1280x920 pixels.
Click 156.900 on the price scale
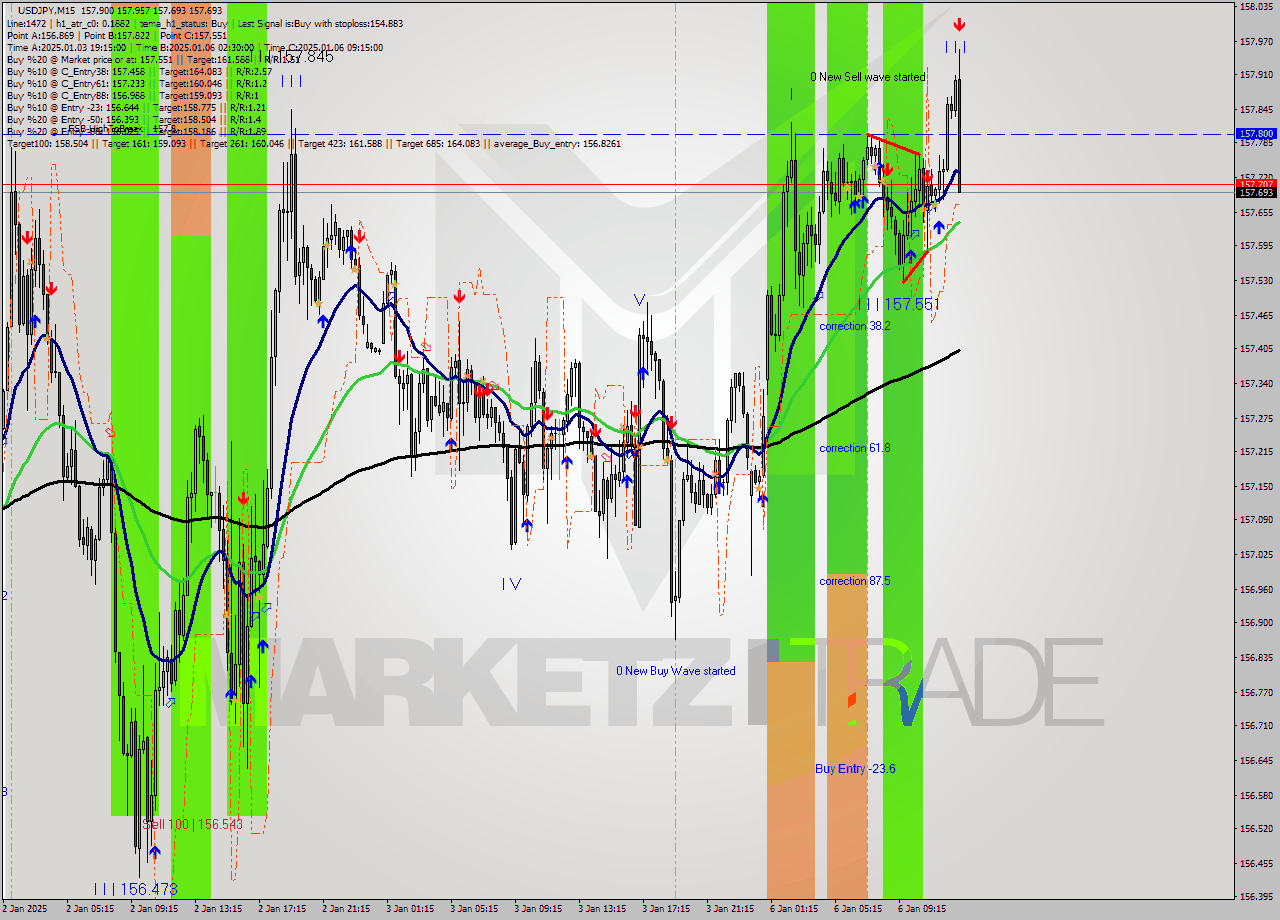point(1256,623)
